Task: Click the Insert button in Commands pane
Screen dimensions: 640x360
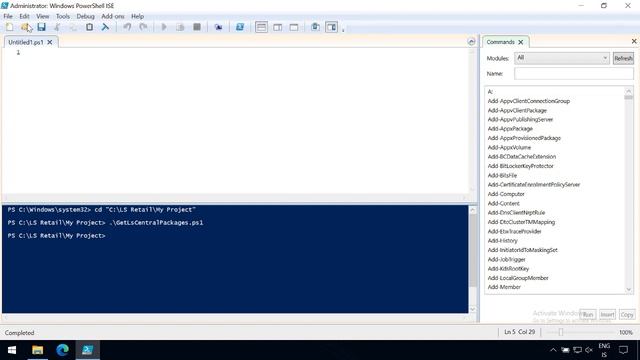Action: [607, 315]
